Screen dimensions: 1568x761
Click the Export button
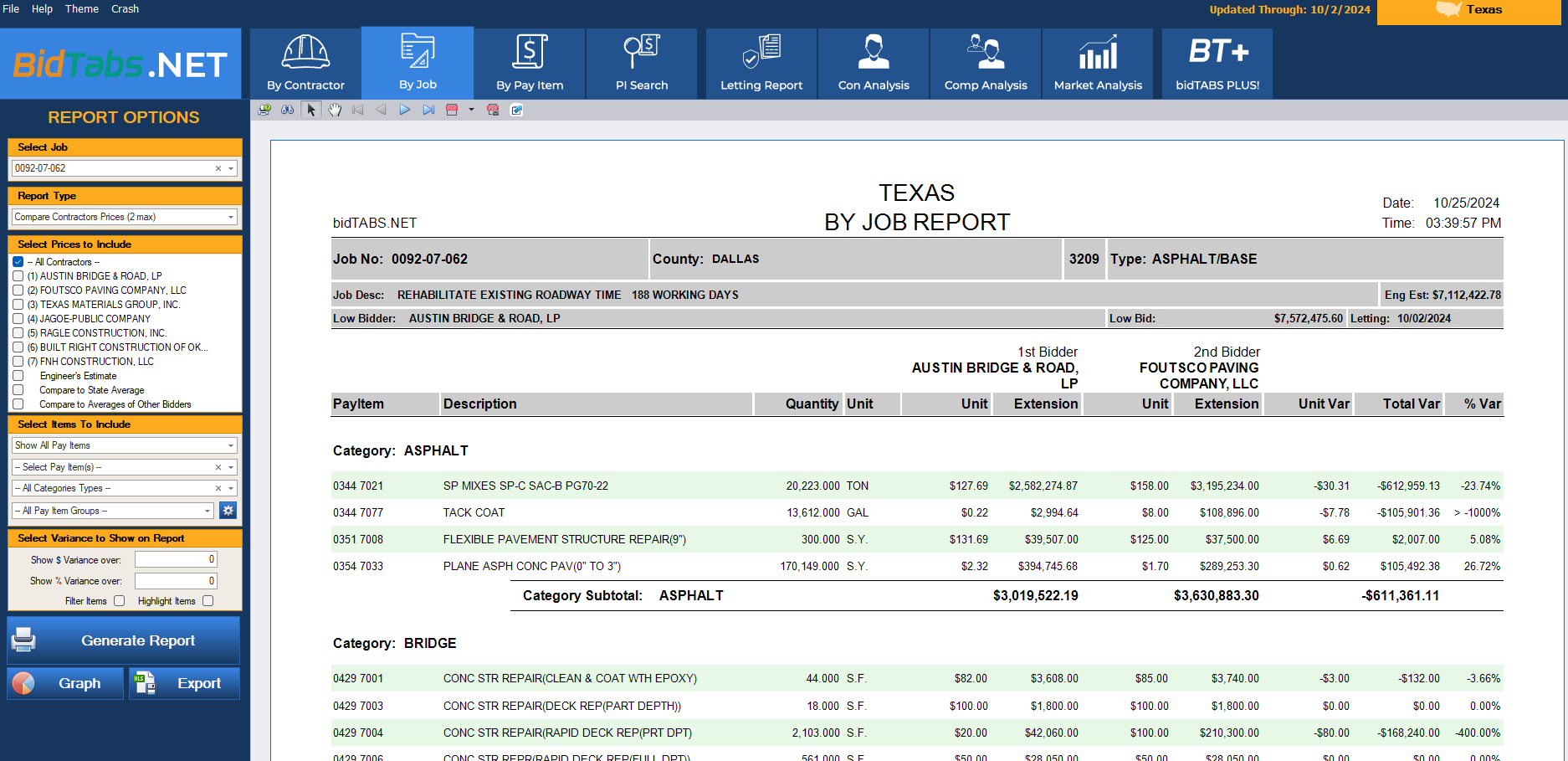click(185, 683)
